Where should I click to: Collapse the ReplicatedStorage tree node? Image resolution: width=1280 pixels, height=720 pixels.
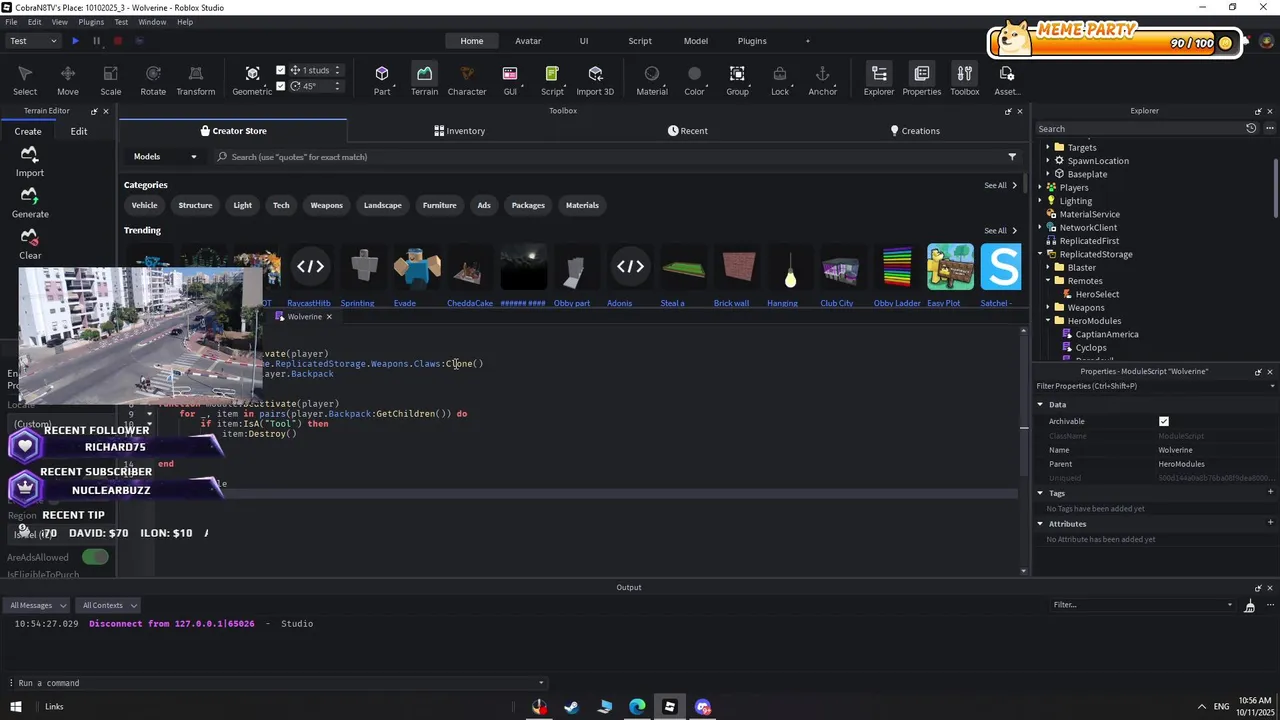coord(1039,254)
